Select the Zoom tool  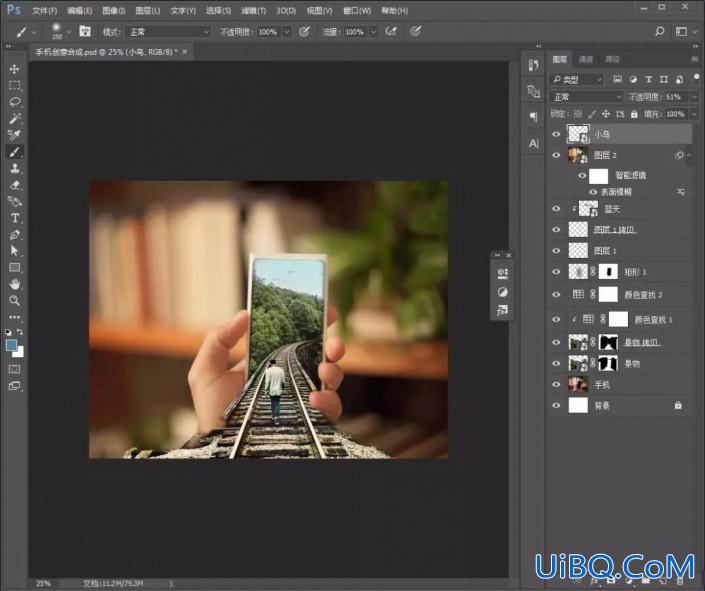click(x=14, y=300)
